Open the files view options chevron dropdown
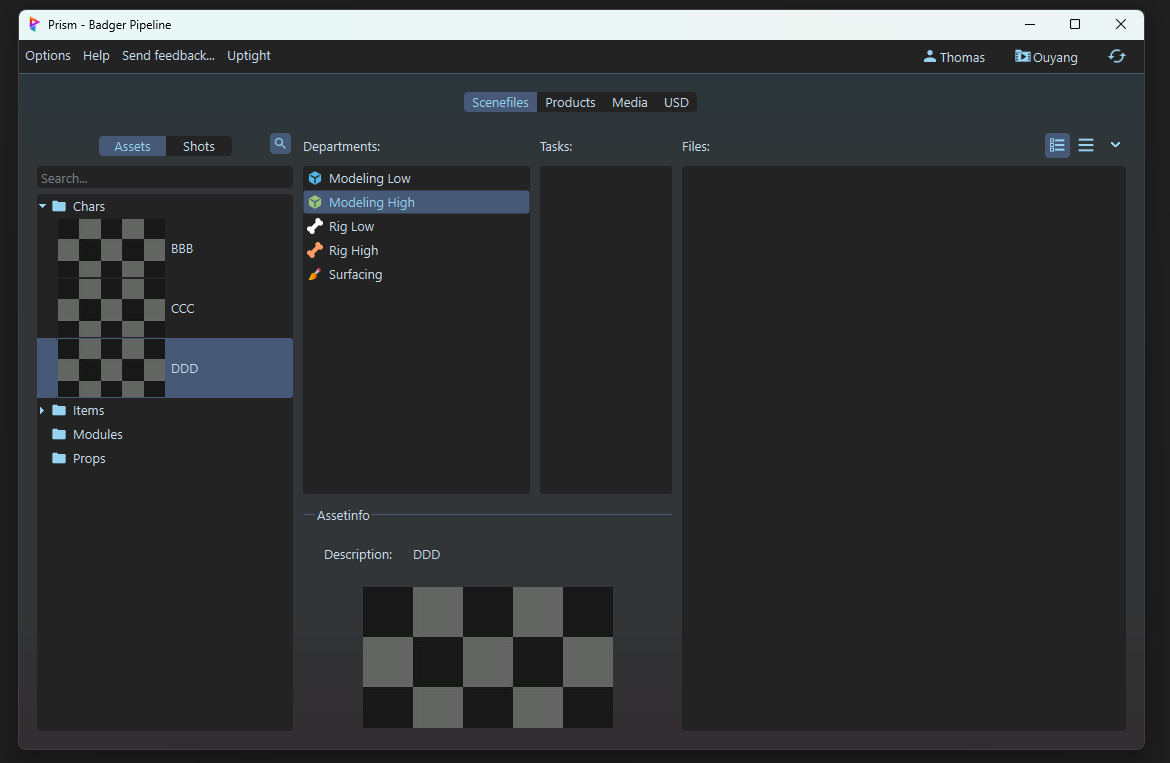The image size is (1170, 763). 1115,145
